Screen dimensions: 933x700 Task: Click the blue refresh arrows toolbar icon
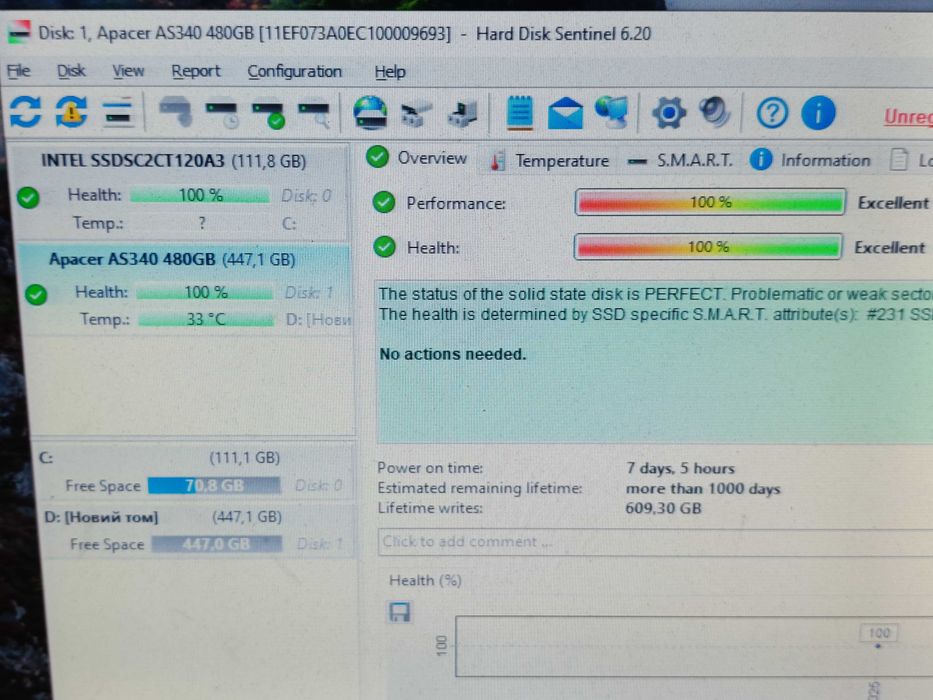26,112
